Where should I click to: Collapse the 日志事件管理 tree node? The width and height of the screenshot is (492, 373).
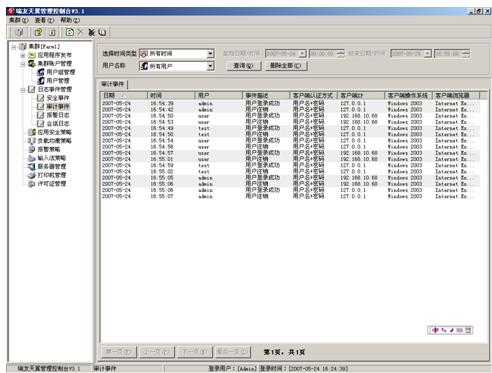(x=23, y=90)
